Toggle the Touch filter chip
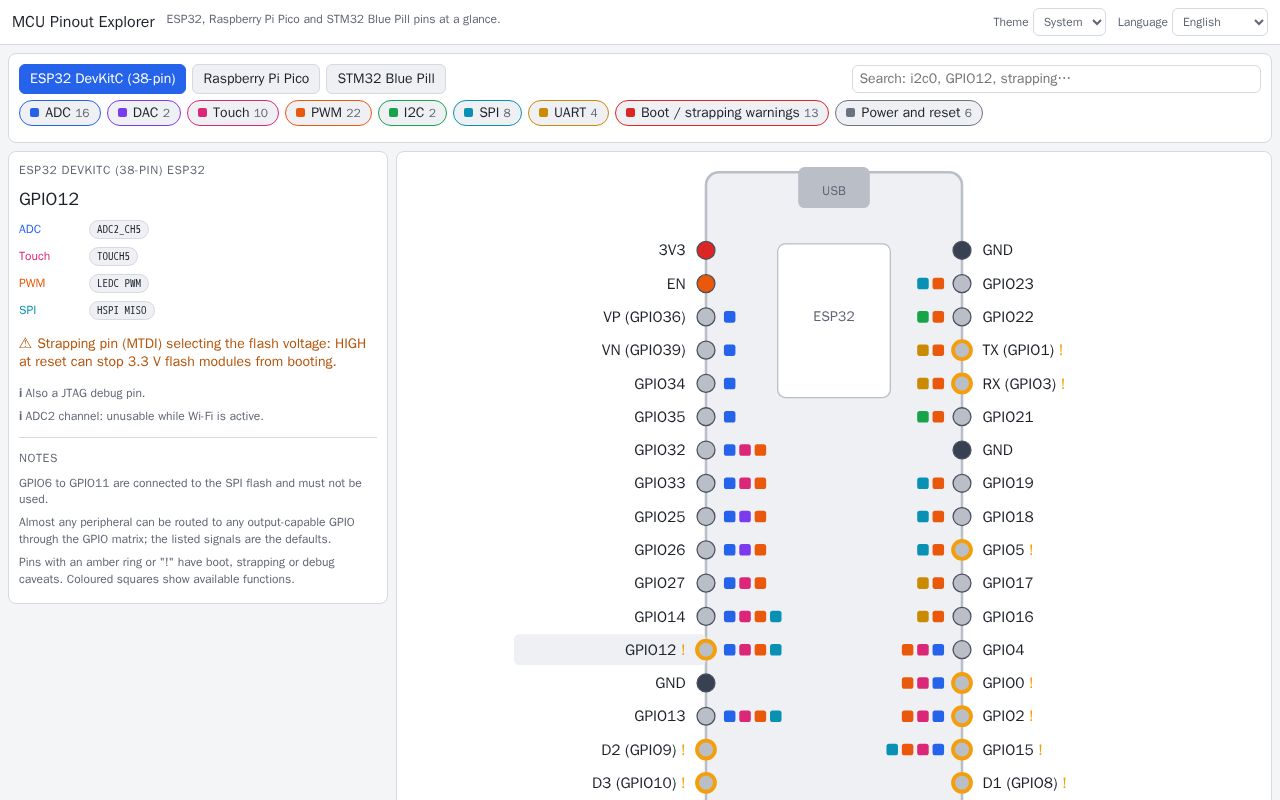 coord(233,113)
